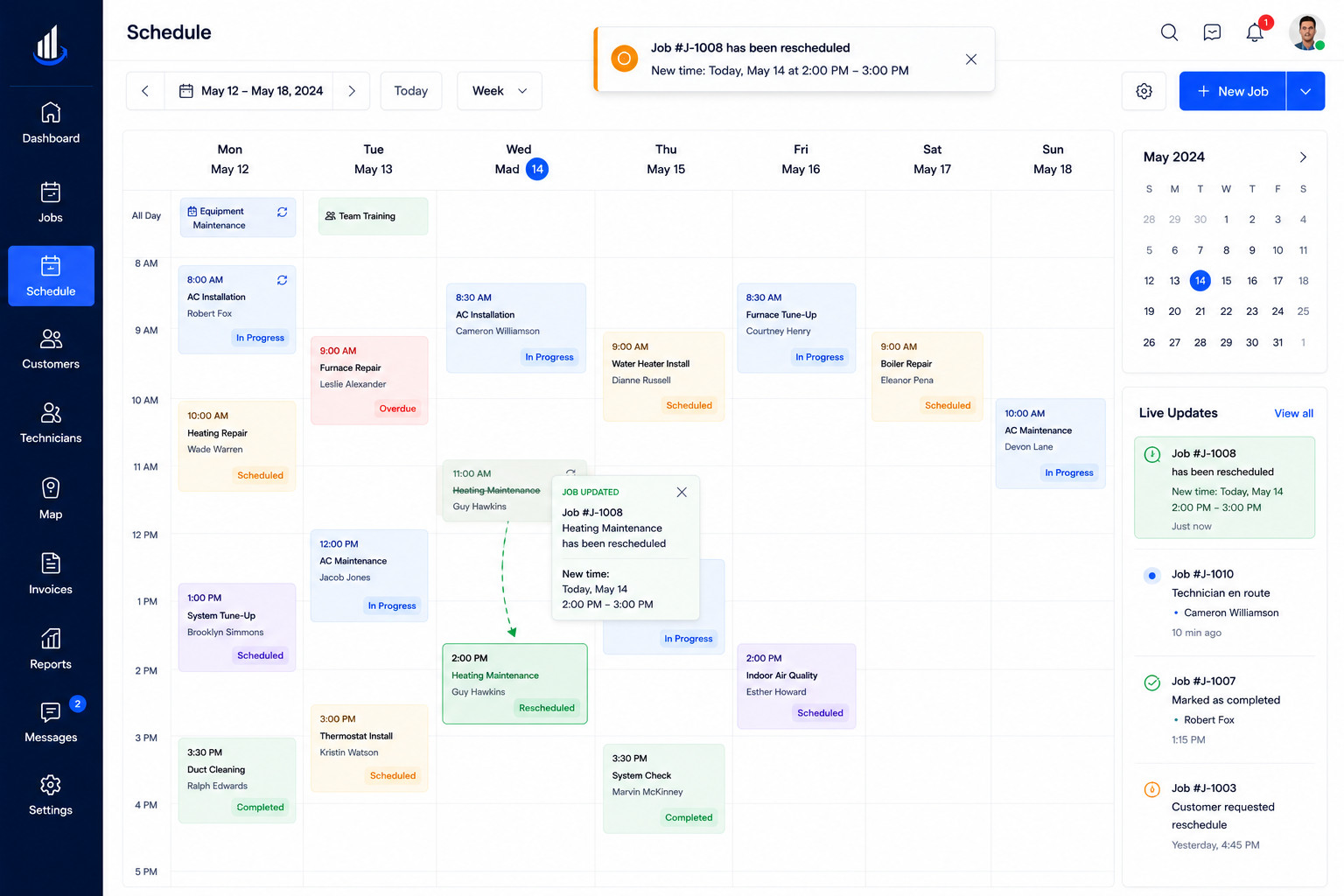Open Furnace Tune-Up job for Courtney Henry

(796, 328)
